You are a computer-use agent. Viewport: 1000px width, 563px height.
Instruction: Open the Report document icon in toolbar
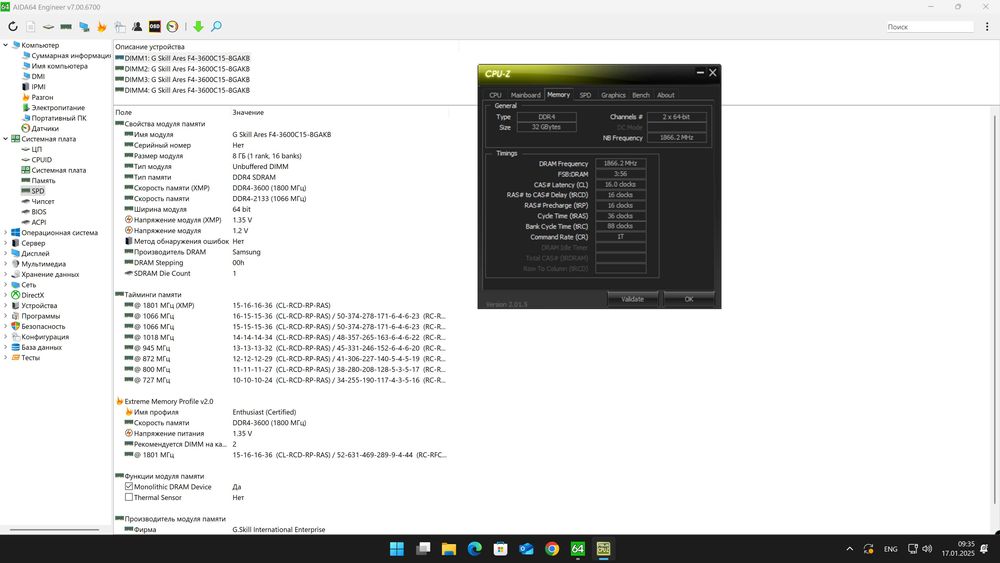pos(31,26)
